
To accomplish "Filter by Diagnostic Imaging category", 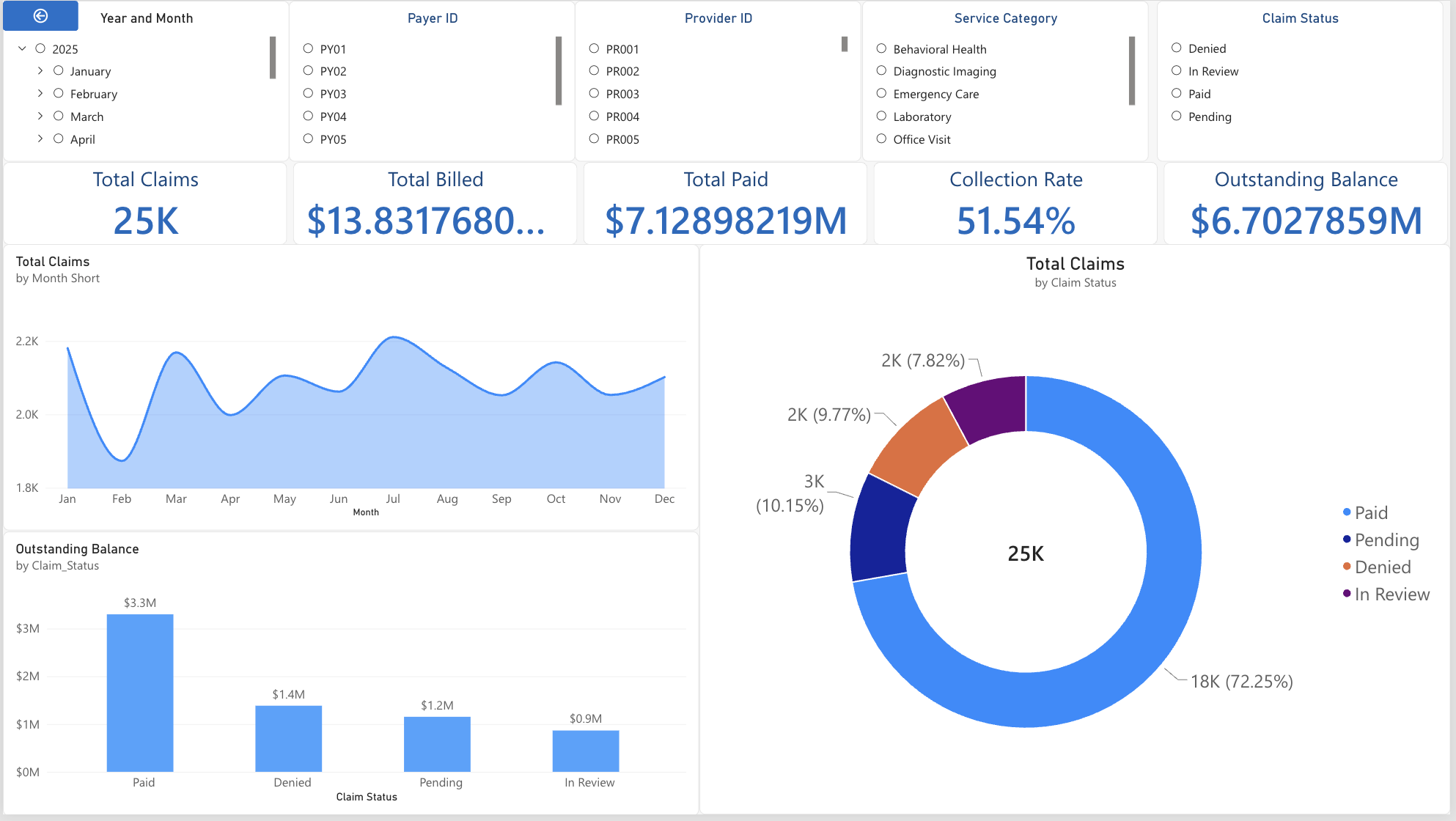I will tap(881, 71).
